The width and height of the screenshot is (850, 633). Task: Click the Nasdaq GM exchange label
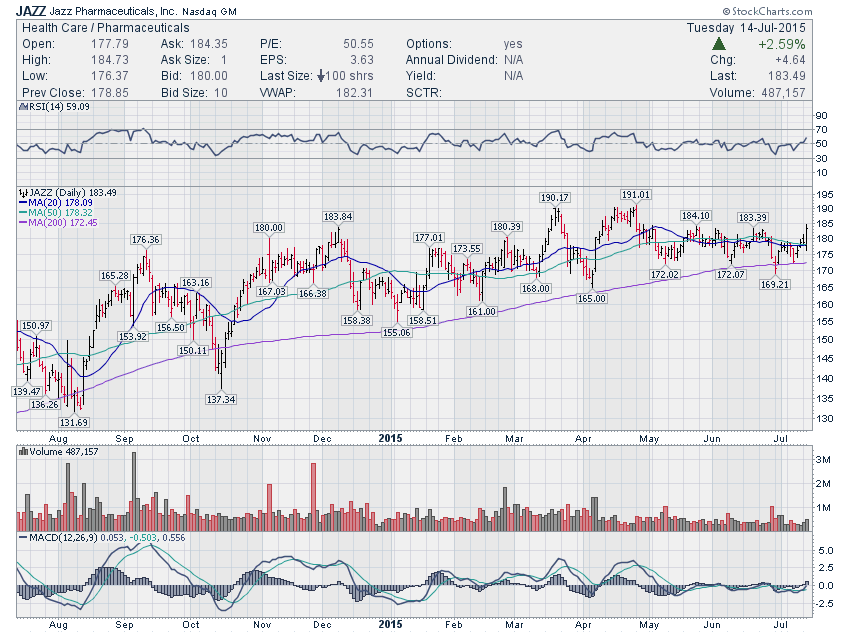pyautogui.click(x=209, y=11)
